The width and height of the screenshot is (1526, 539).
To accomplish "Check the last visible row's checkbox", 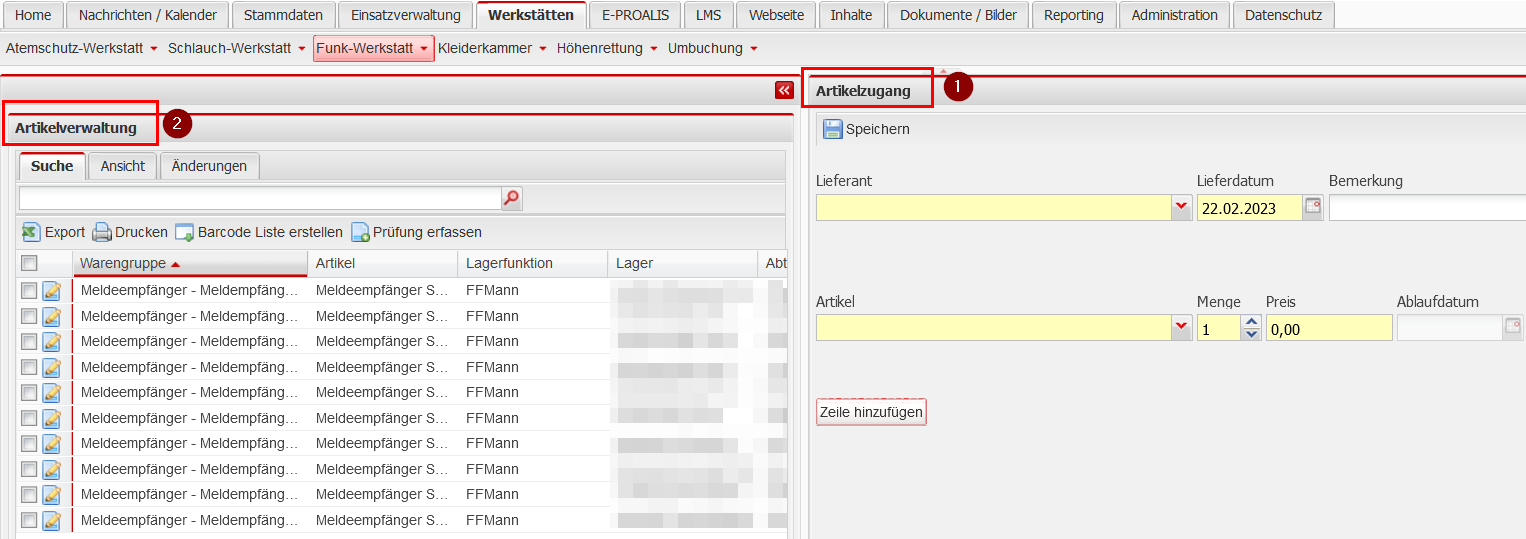I will 29,520.
